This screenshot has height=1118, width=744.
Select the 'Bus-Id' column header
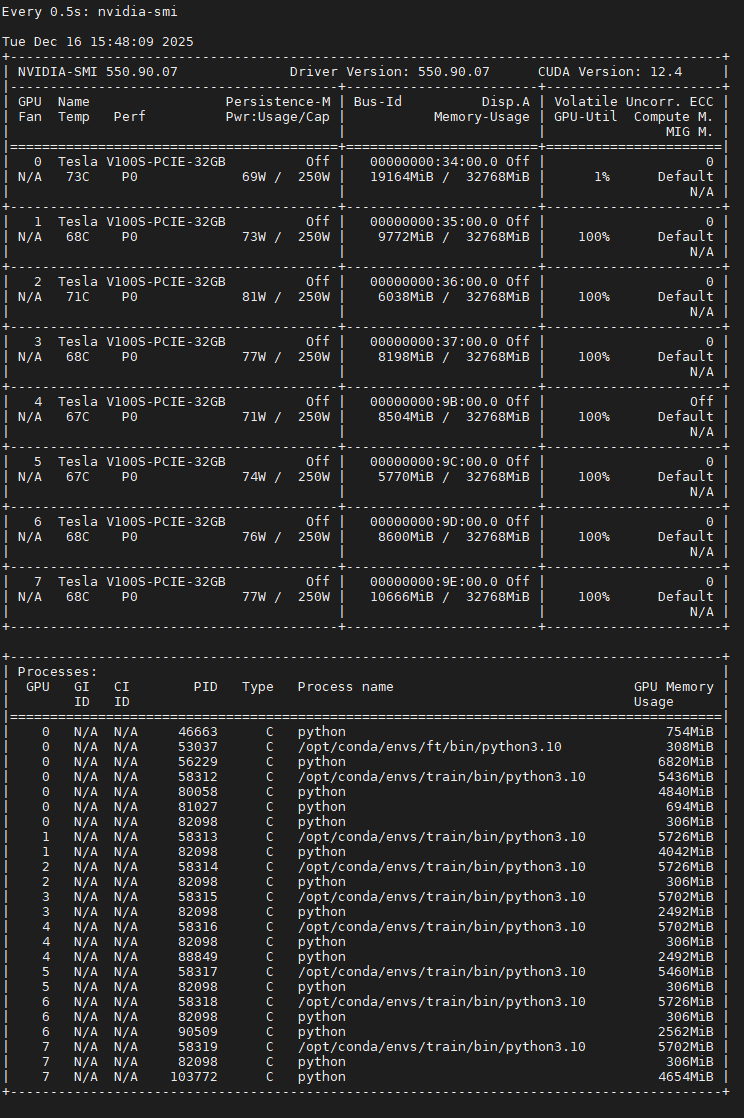[x=378, y=102]
